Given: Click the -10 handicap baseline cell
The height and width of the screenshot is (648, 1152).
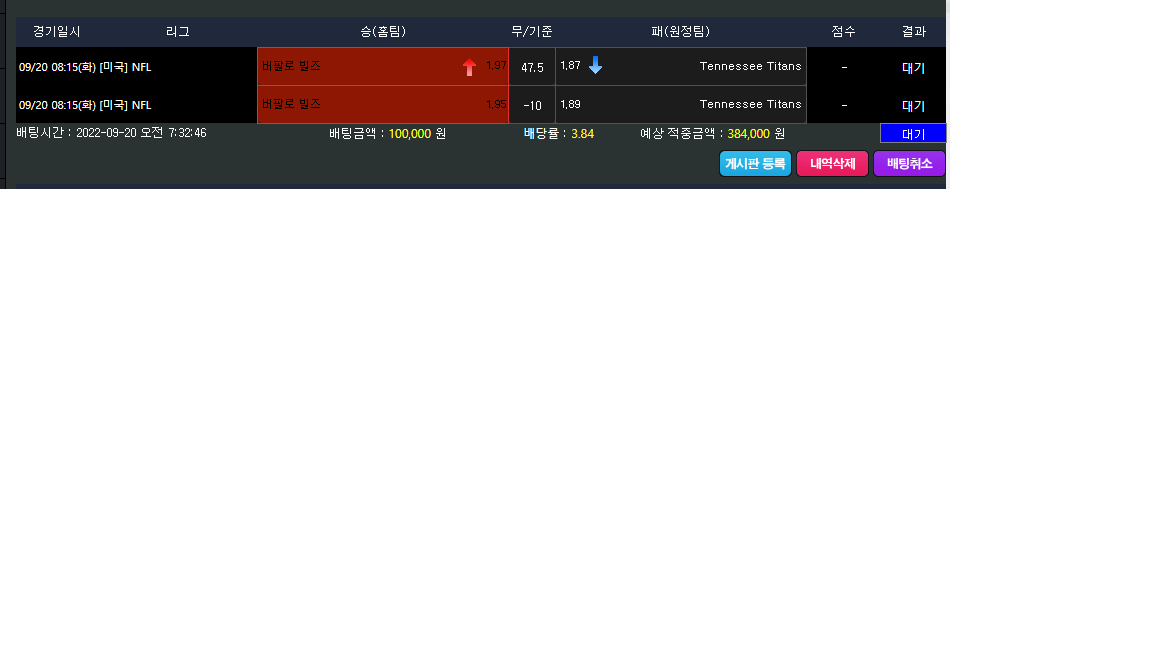Looking at the screenshot, I should pos(532,105).
